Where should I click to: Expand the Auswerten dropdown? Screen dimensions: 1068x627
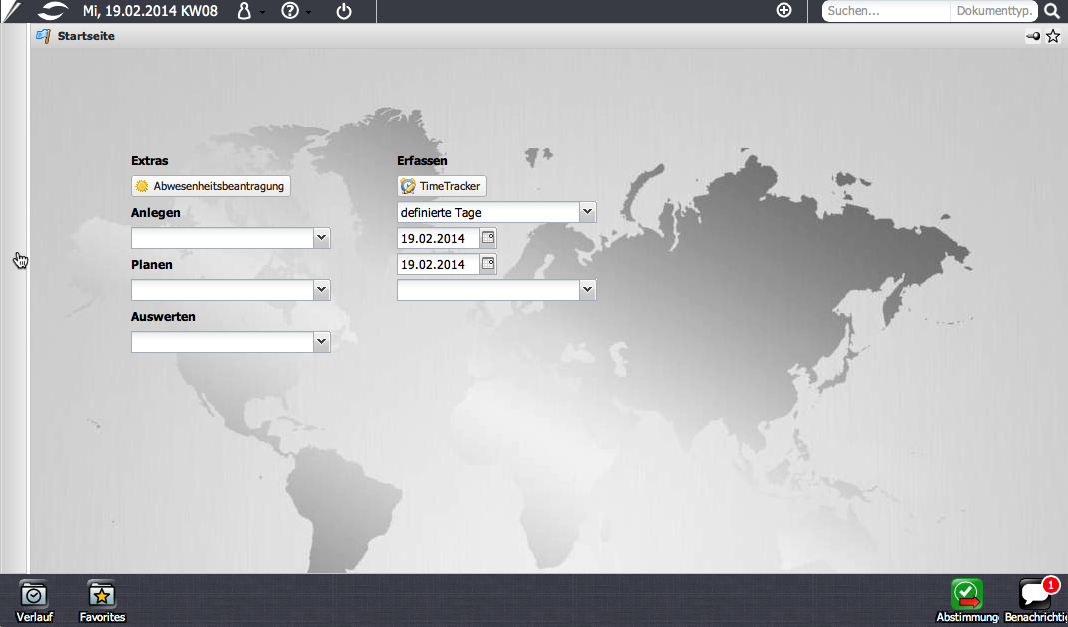pos(321,342)
